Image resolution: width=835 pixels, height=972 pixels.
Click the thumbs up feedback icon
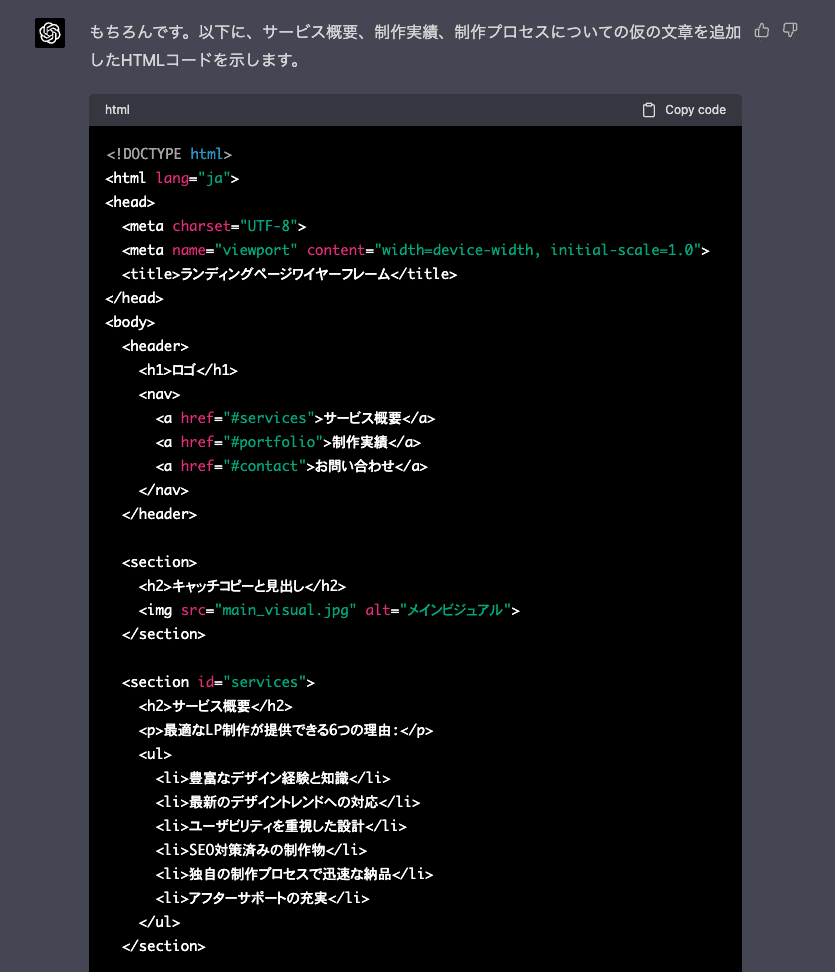(x=762, y=30)
